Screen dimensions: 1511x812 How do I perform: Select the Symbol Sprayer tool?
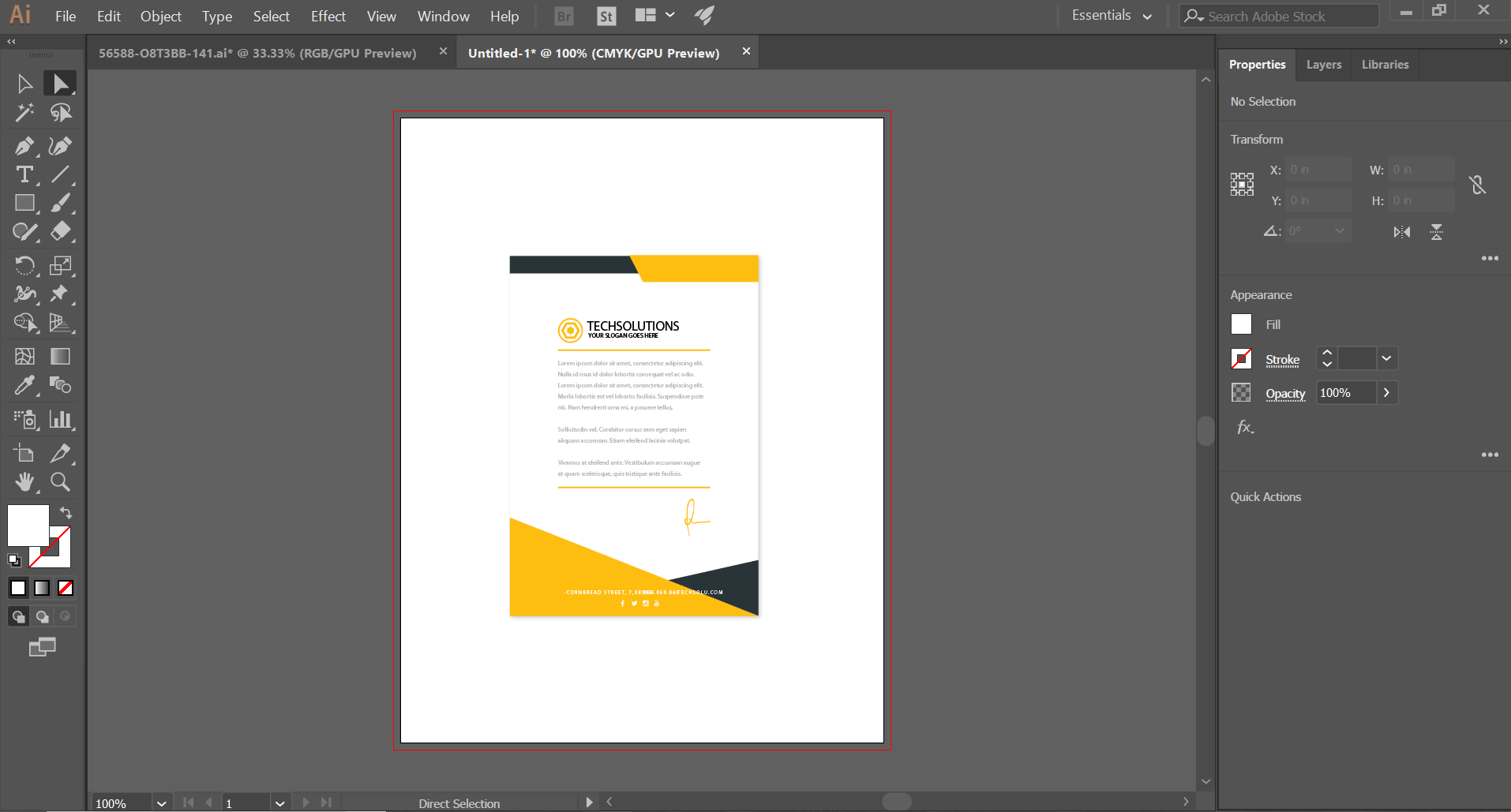point(24,419)
